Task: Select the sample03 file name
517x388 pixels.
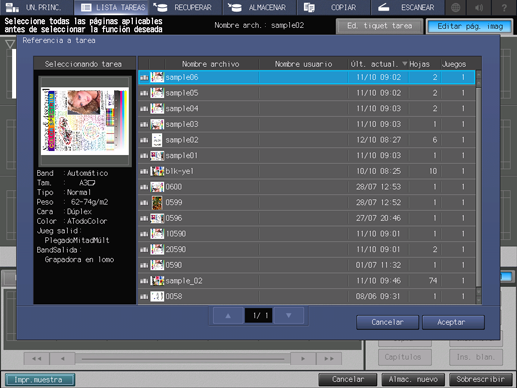Action: 182,124
